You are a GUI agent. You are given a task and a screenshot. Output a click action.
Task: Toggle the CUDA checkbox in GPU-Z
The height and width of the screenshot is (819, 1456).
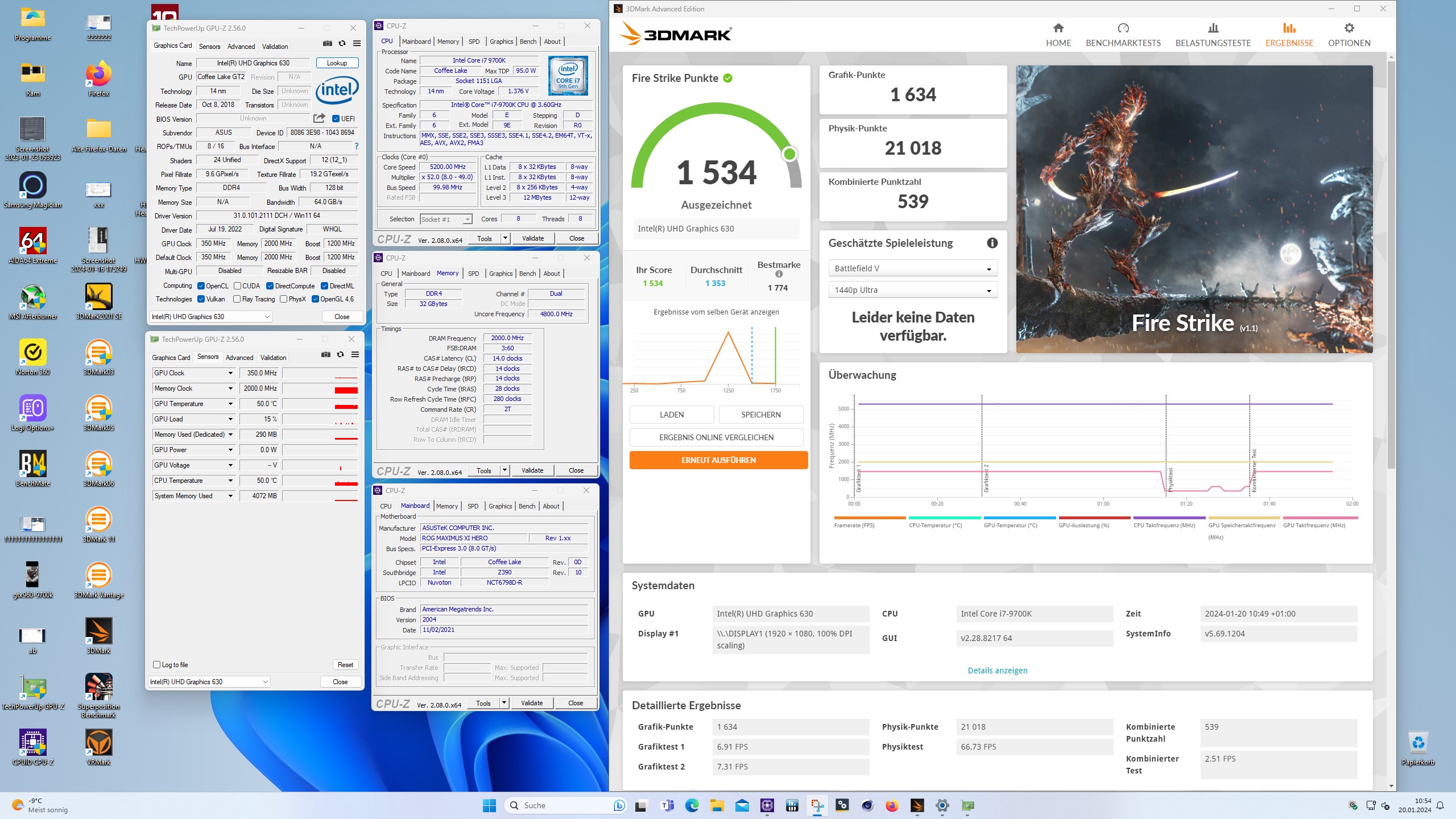click(x=237, y=286)
